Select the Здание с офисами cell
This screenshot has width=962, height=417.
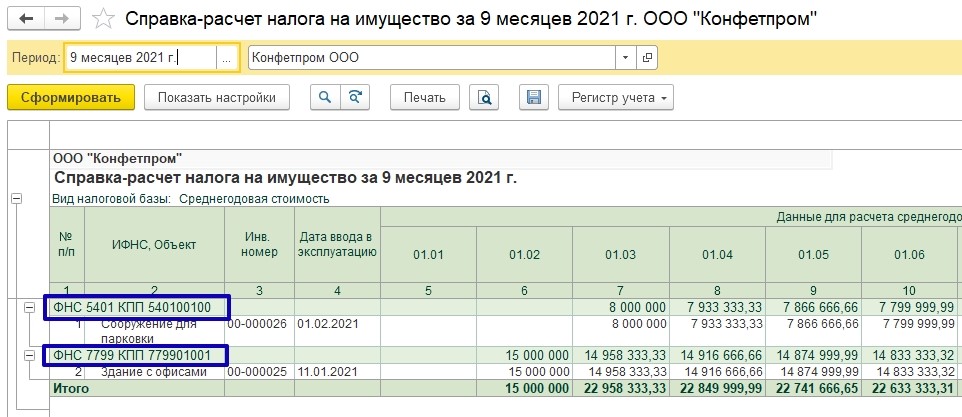tap(155, 372)
